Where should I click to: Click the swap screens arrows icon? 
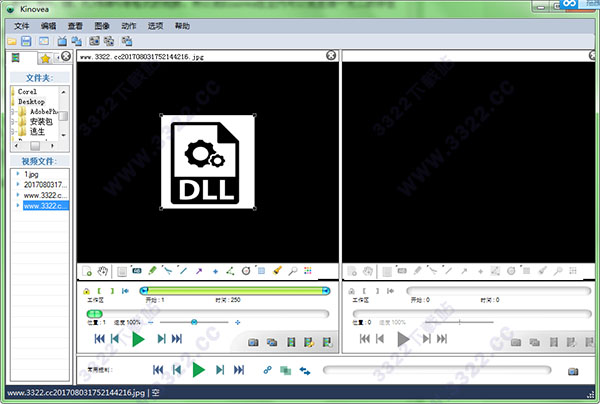click(305, 370)
